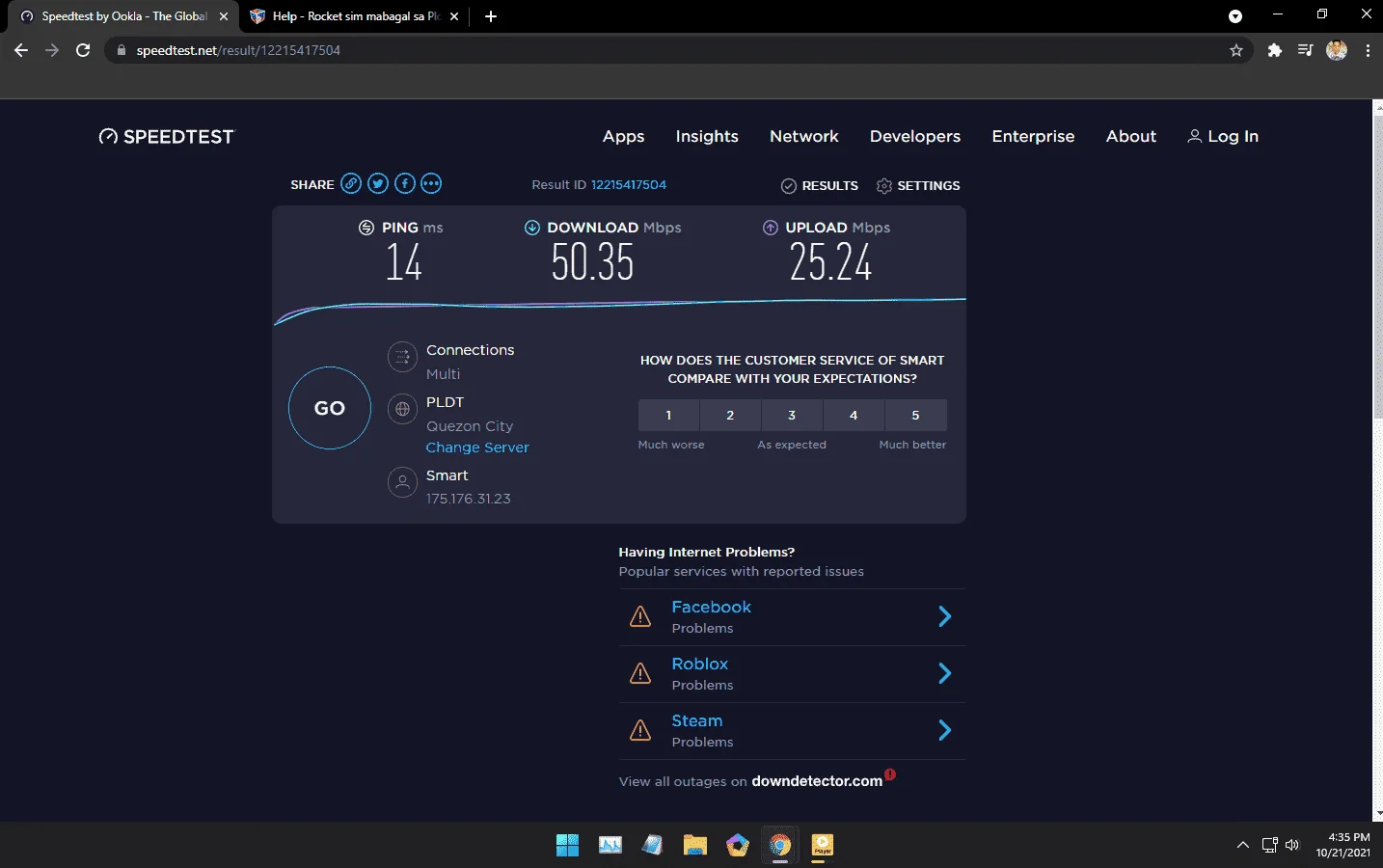Share the result on Facebook

point(405,183)
